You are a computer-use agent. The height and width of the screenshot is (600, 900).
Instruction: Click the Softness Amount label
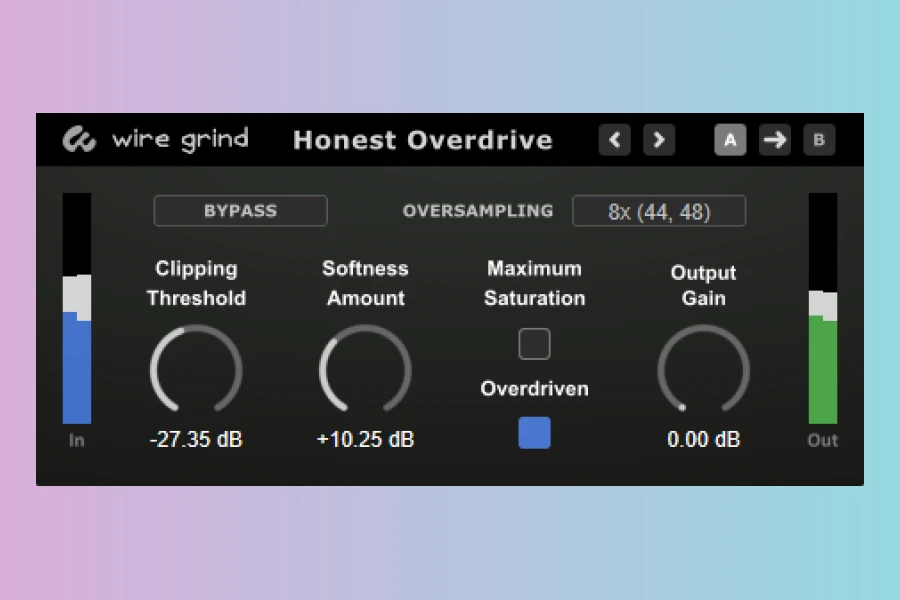366,283
